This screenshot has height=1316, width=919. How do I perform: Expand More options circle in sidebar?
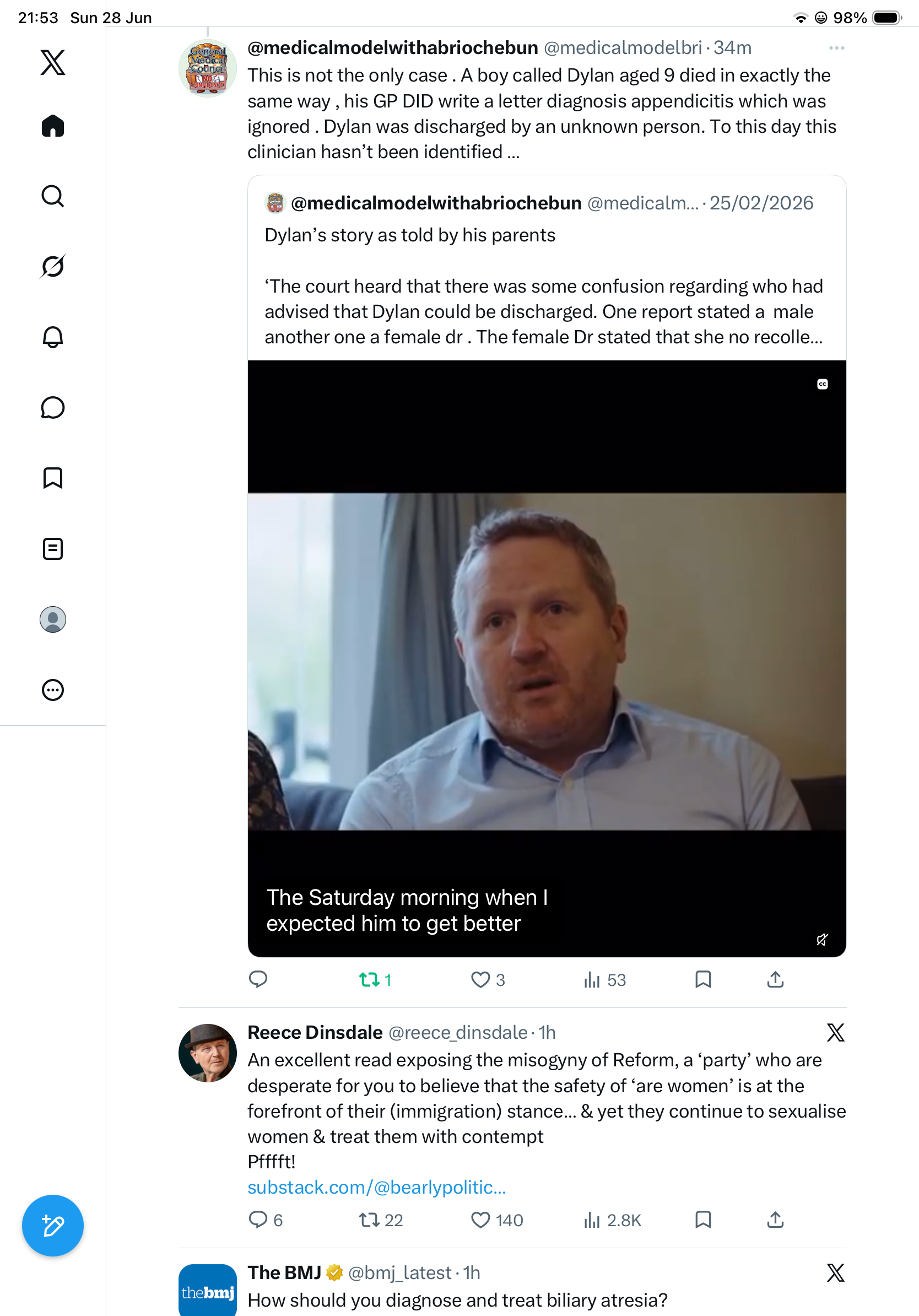pos(53,689)
